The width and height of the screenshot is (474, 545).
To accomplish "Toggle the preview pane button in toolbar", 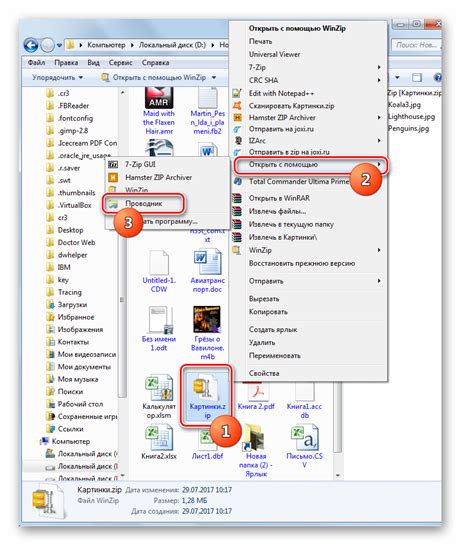I will 416,77.
